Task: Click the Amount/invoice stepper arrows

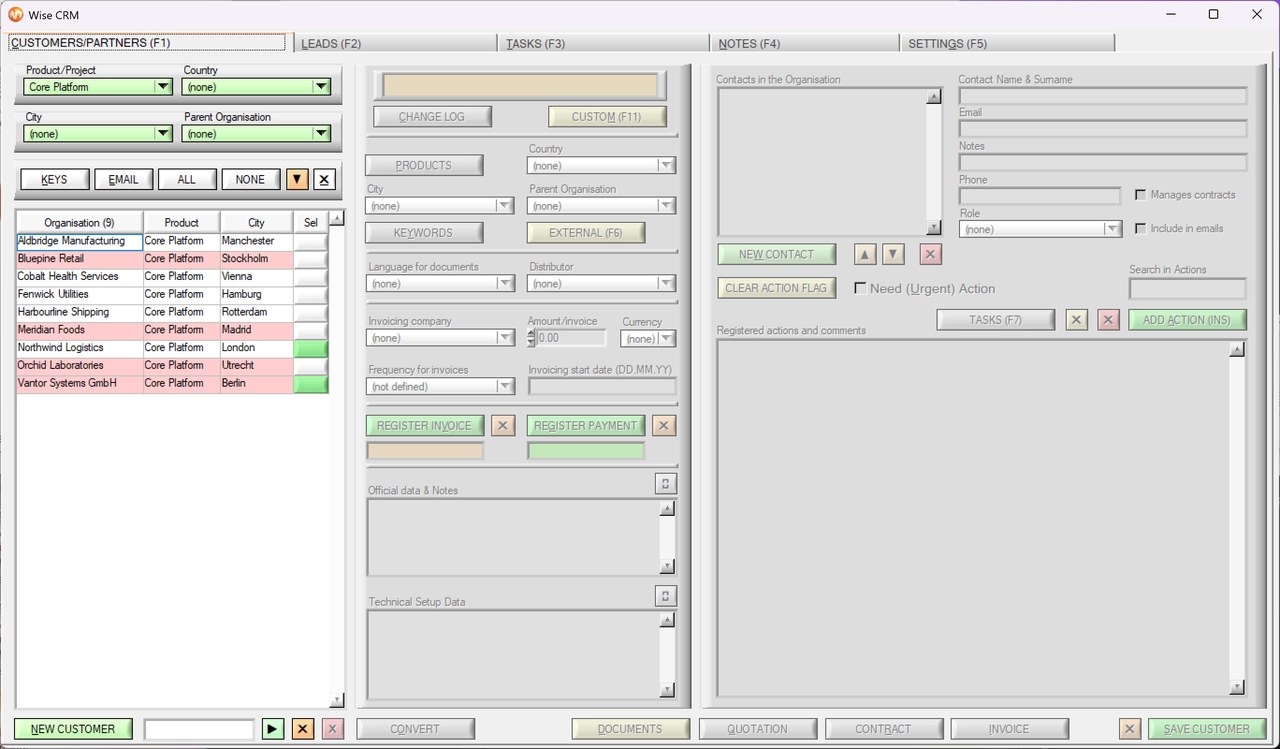Action: coord(532,338)
